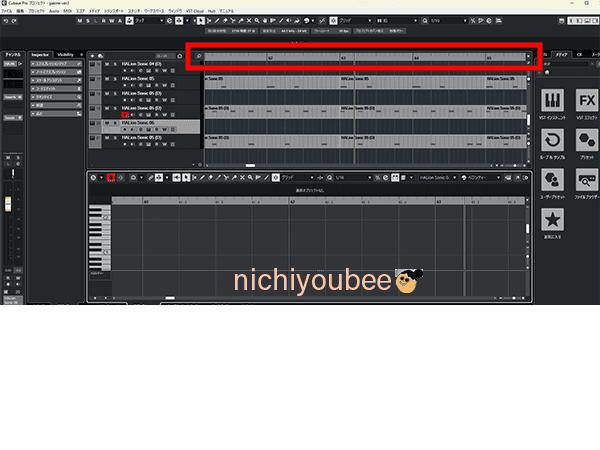Open the VST Effects FX tile
This screenshot has width=600, height=450.
coord(587,105)
